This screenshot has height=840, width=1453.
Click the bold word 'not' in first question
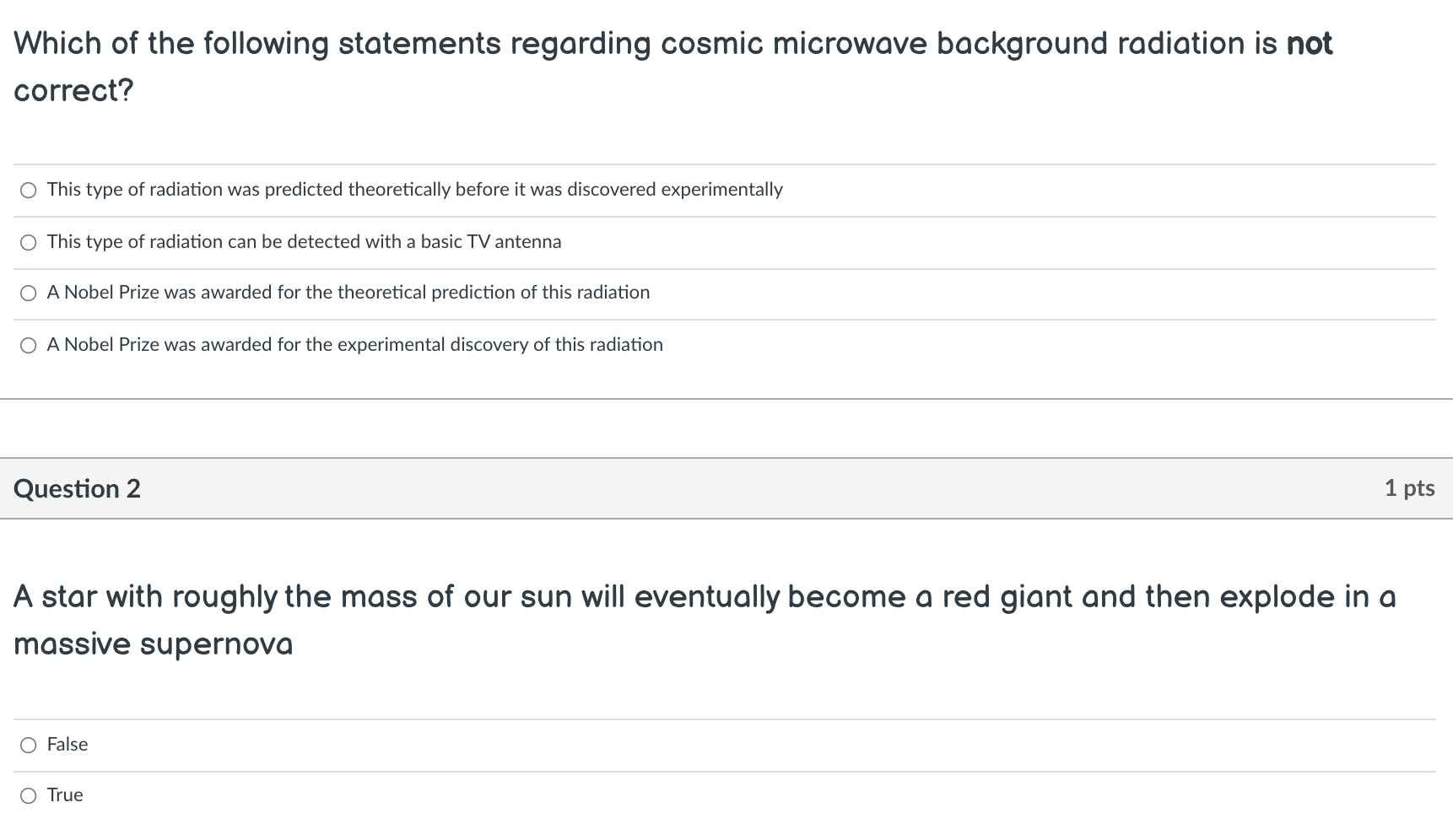pos(1310,44)
